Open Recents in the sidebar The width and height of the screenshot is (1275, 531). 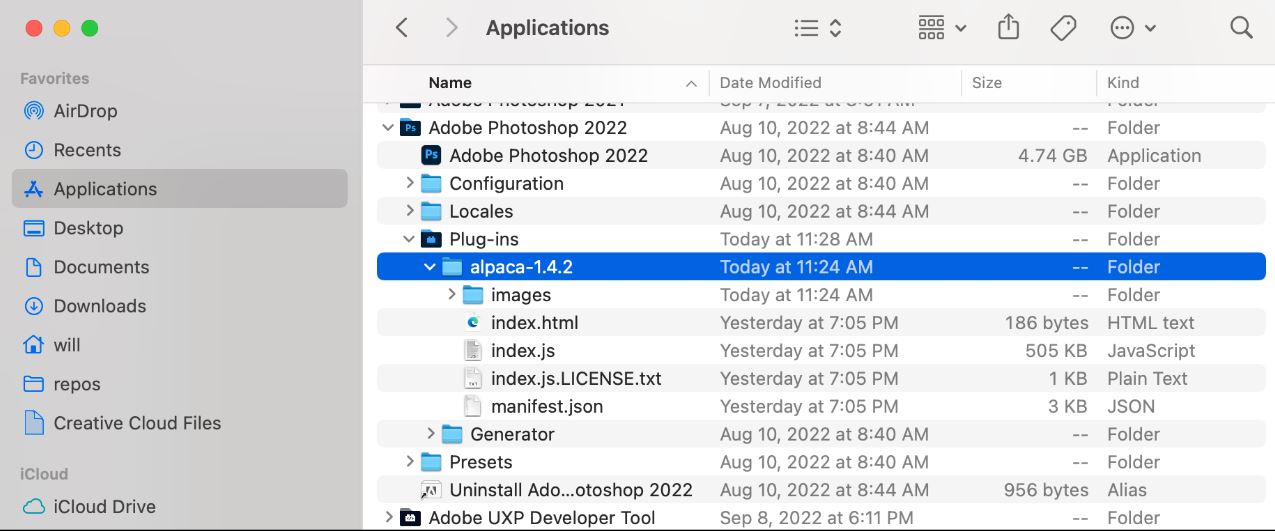pos(179,150)
